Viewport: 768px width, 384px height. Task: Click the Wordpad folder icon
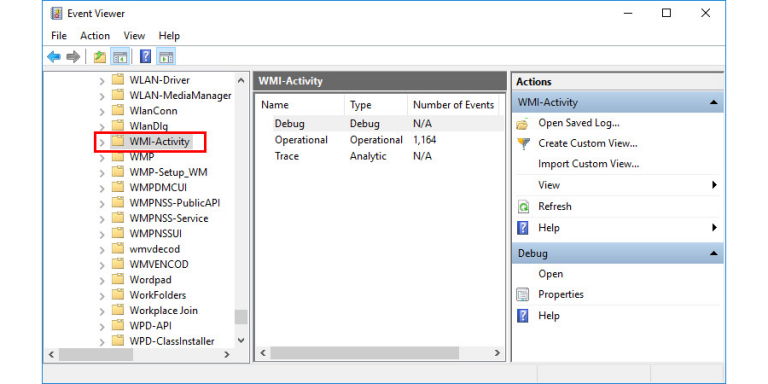coord(118,280)
